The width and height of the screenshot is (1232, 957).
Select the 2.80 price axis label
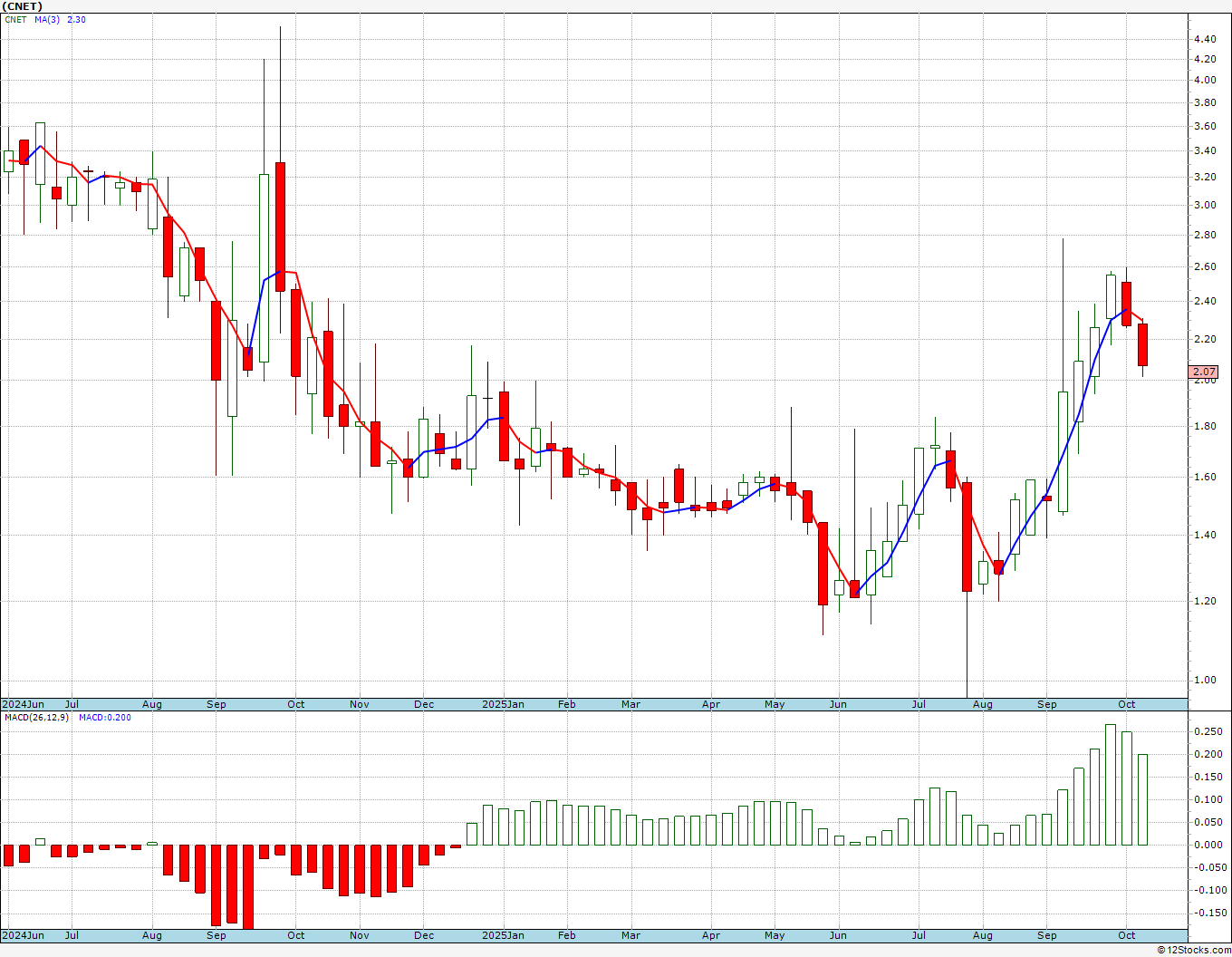click(x=1205, y=235)
